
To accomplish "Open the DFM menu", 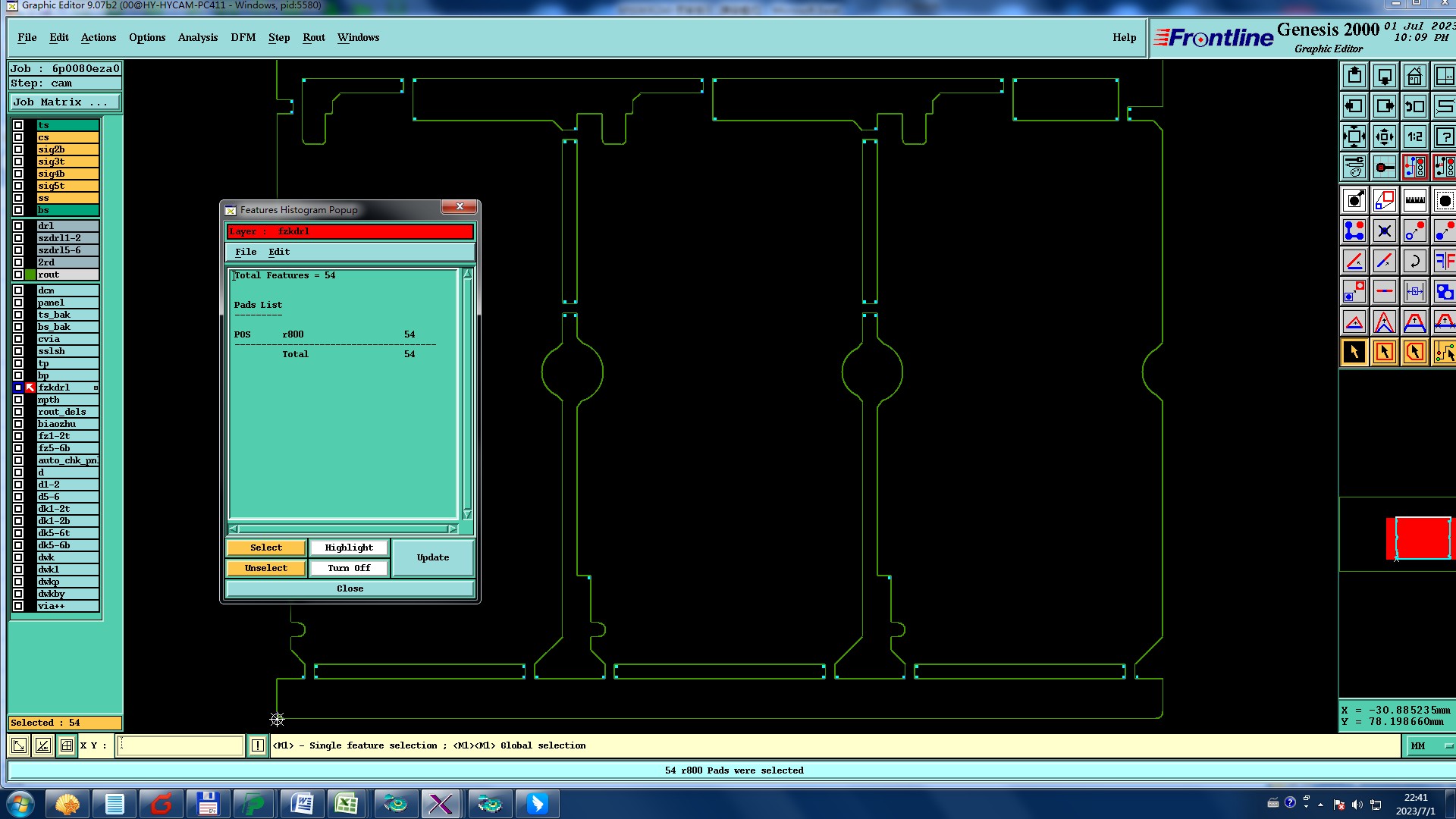I will [x=243, y=37].
